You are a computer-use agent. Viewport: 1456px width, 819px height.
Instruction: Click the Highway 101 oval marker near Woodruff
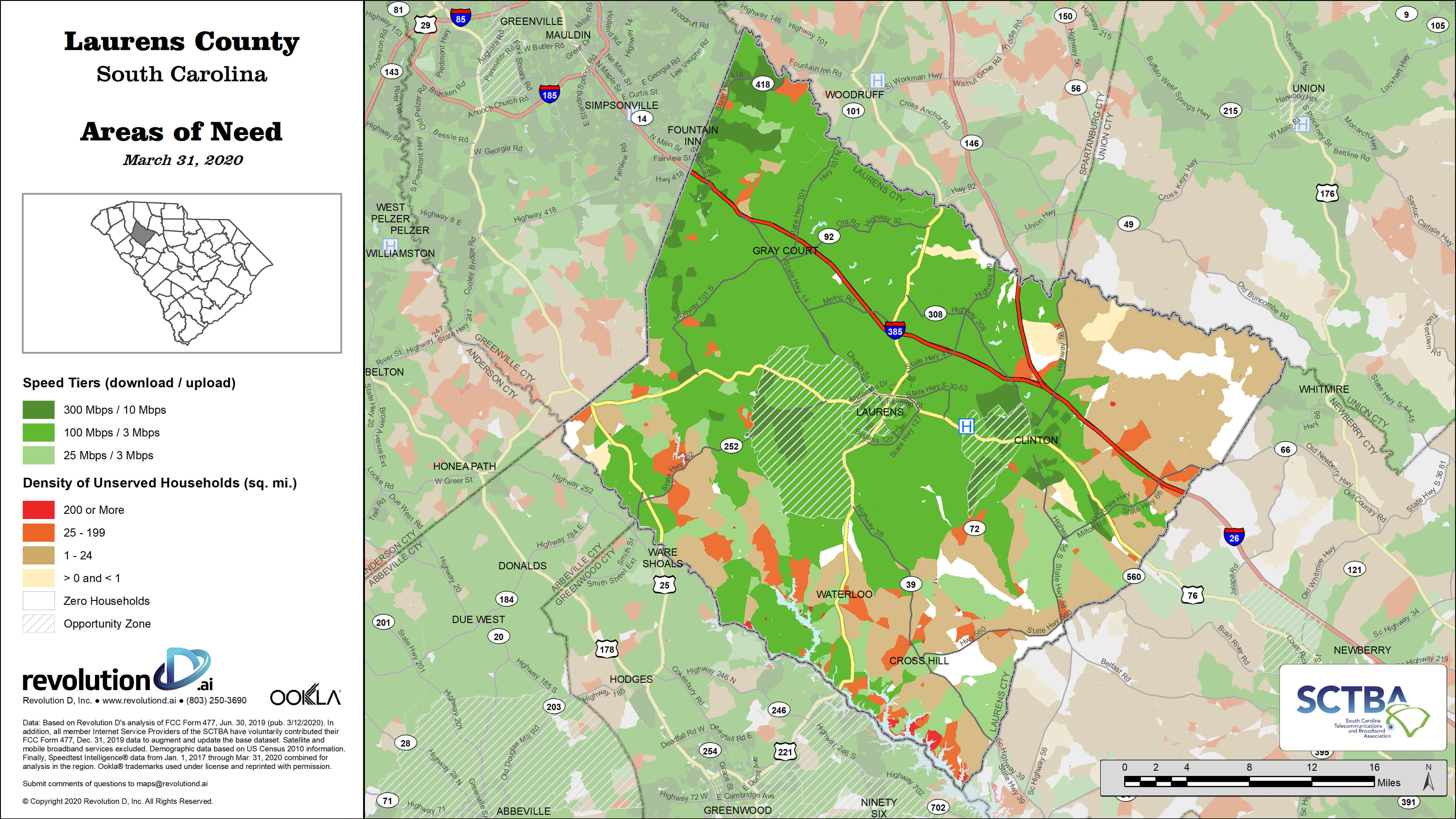[853, 111]
